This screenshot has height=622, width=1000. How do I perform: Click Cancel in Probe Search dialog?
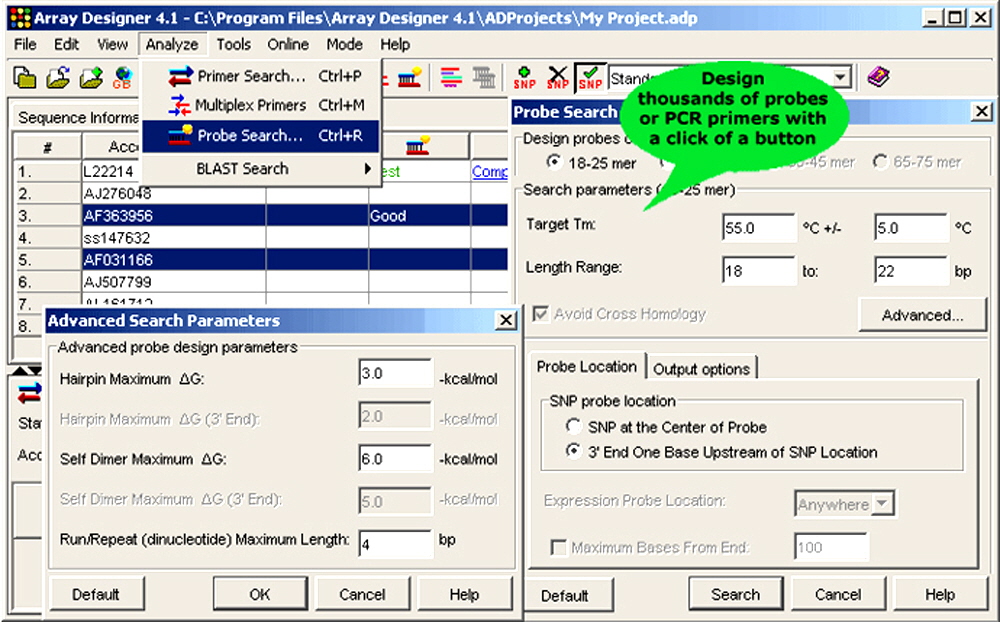pos(838,595)
